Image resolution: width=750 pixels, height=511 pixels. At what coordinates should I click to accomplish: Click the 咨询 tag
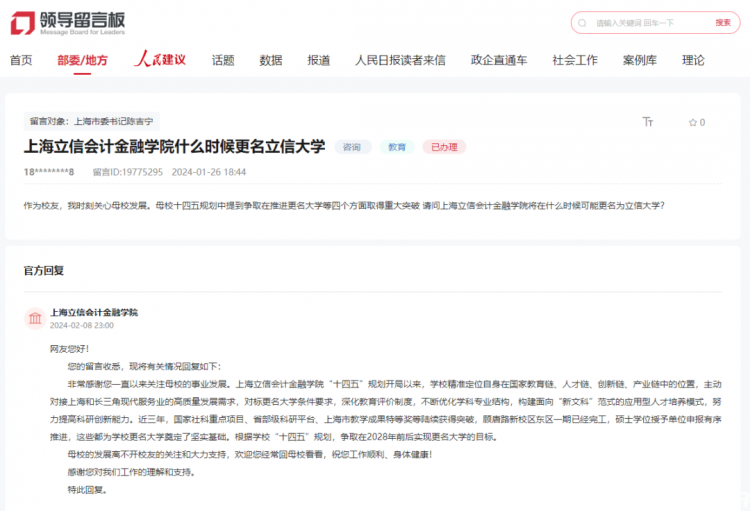point(352,147)
